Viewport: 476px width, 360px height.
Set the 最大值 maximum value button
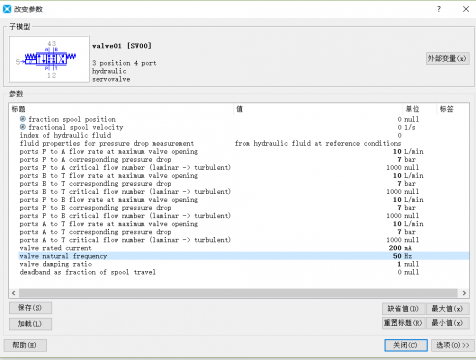448,309
